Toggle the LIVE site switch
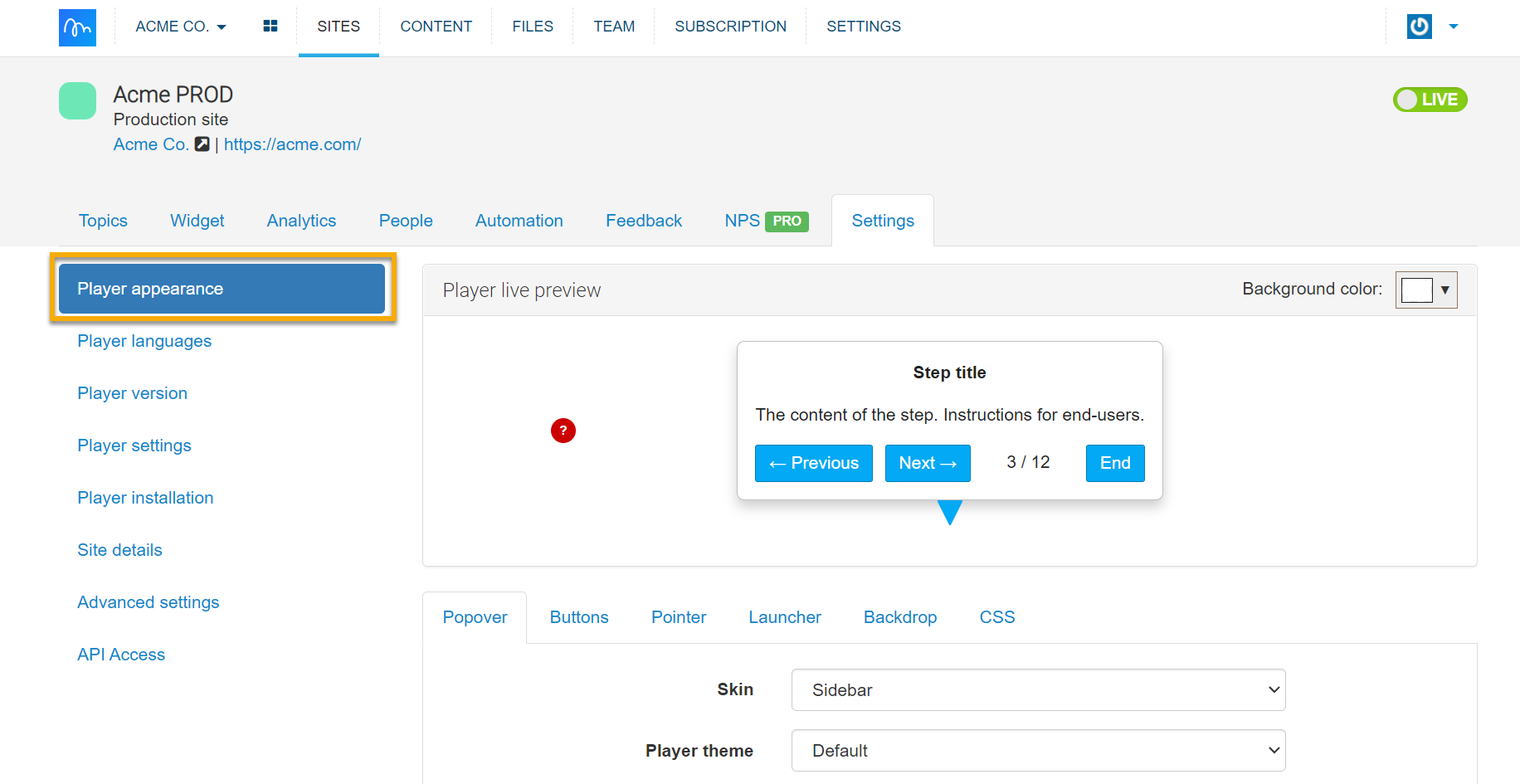The height and width of the screenshot is (784, 1520). click(1430, 100)
